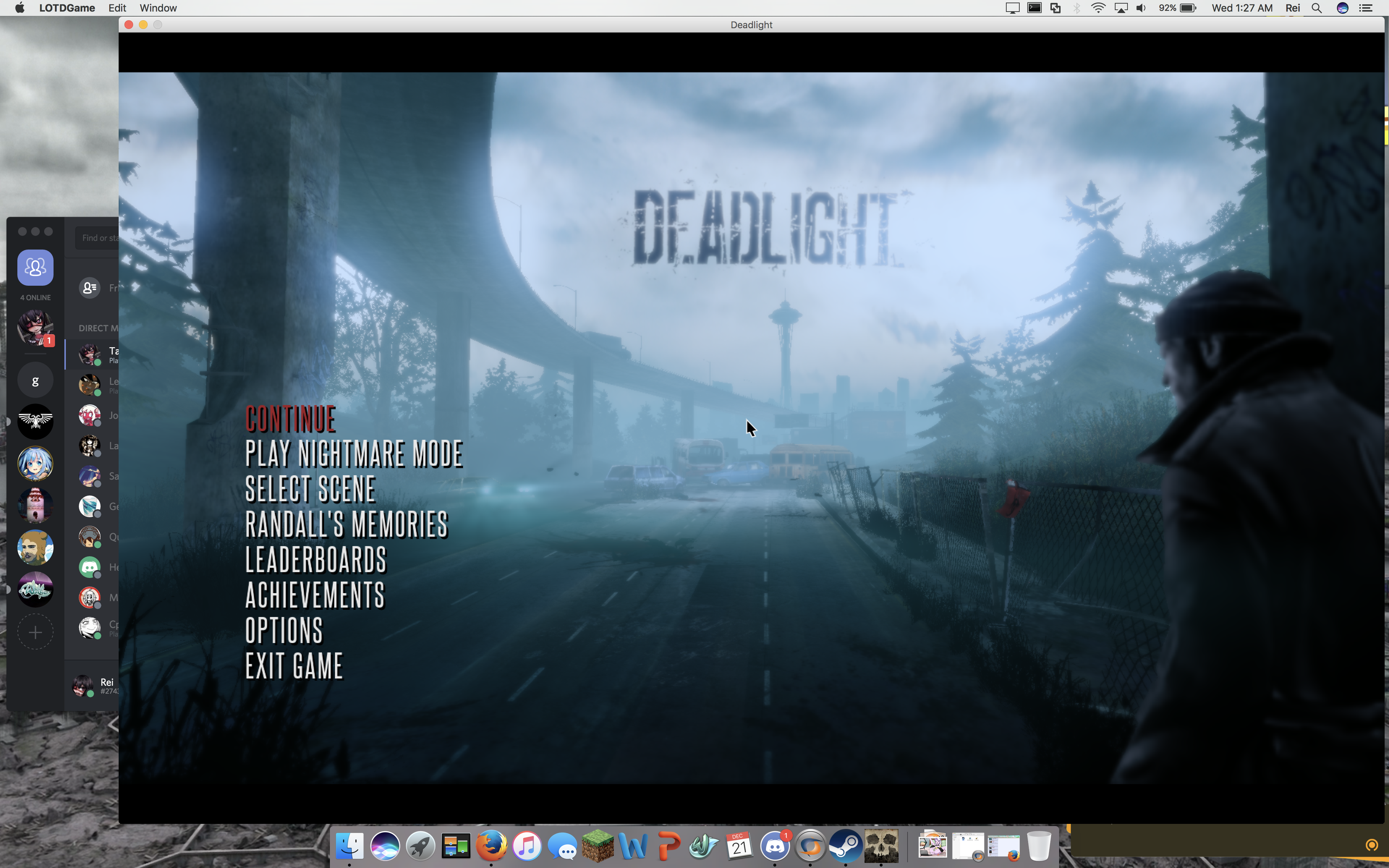Open PowerPoint from the Dock
Viewport: 1389px width, 868px height.
pyautogui.click(x=669, y=846)
